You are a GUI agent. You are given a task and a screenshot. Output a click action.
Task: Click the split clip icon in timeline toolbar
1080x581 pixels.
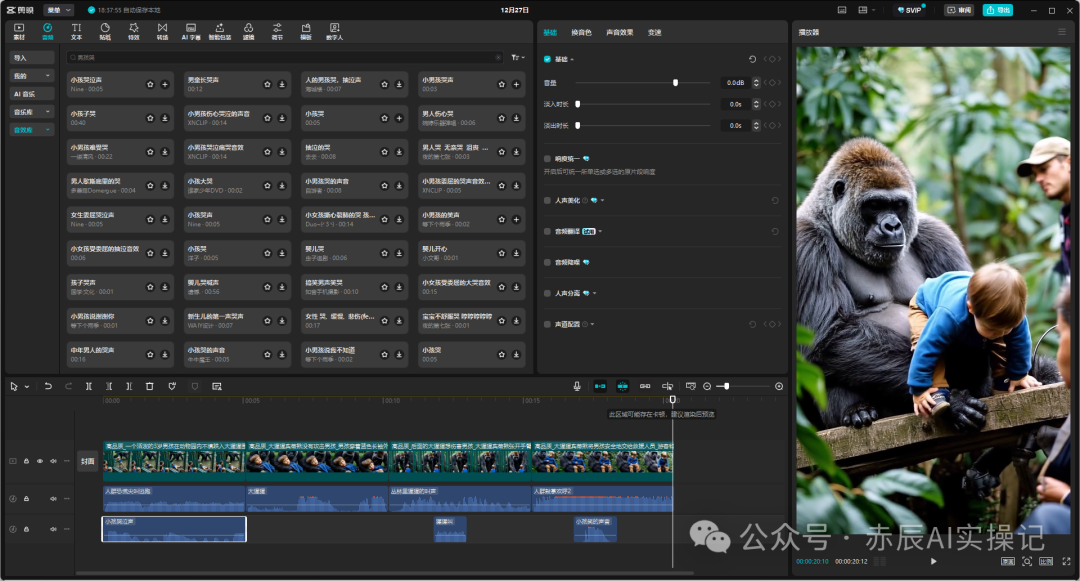point(88,386)
